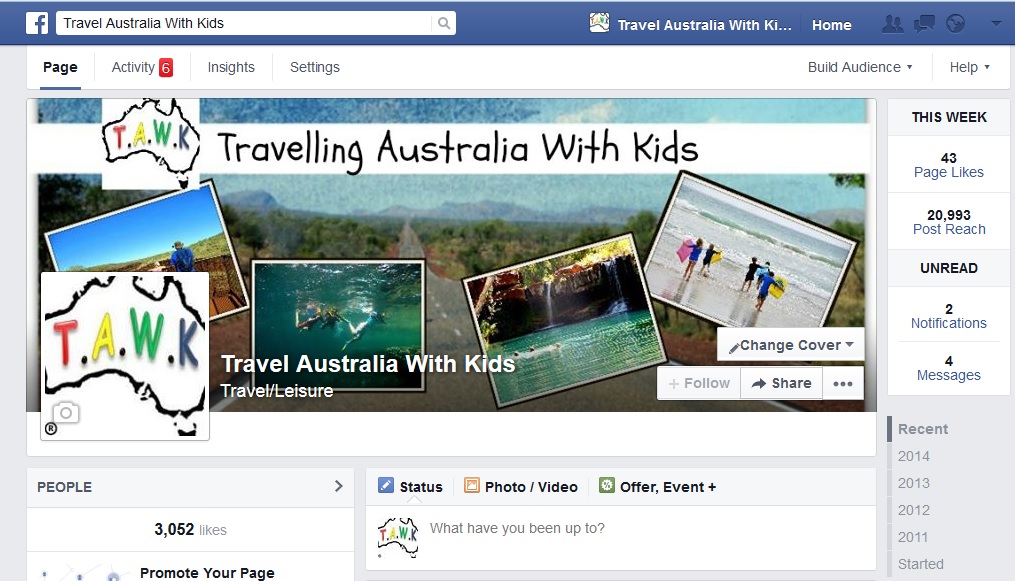Open the three-dots more options button

coord(843,384)
